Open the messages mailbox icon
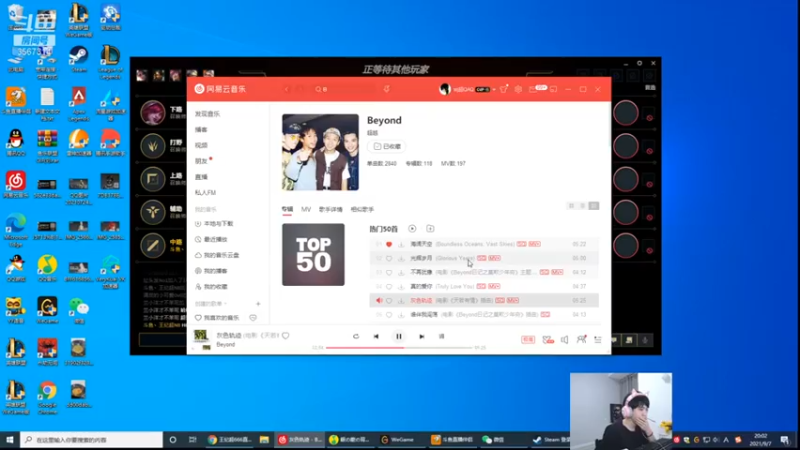The height and width of the screenshot is (450, 800). point(533,89)
